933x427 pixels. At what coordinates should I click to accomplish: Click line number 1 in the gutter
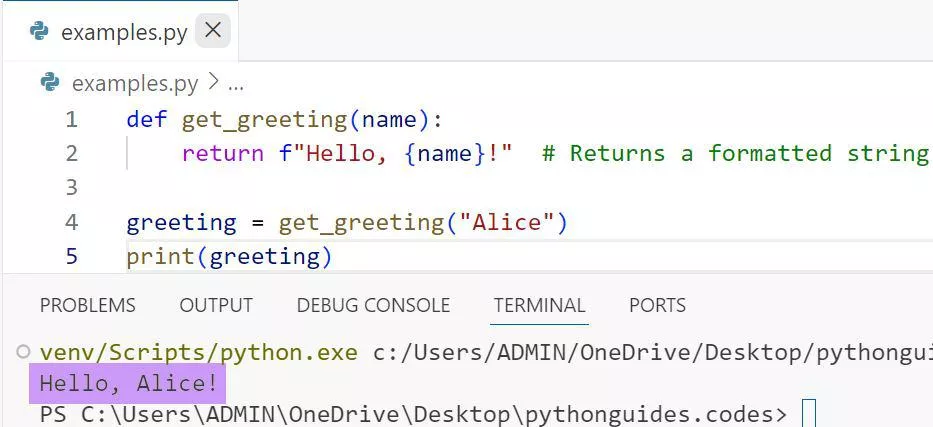(x=71, y=120)
